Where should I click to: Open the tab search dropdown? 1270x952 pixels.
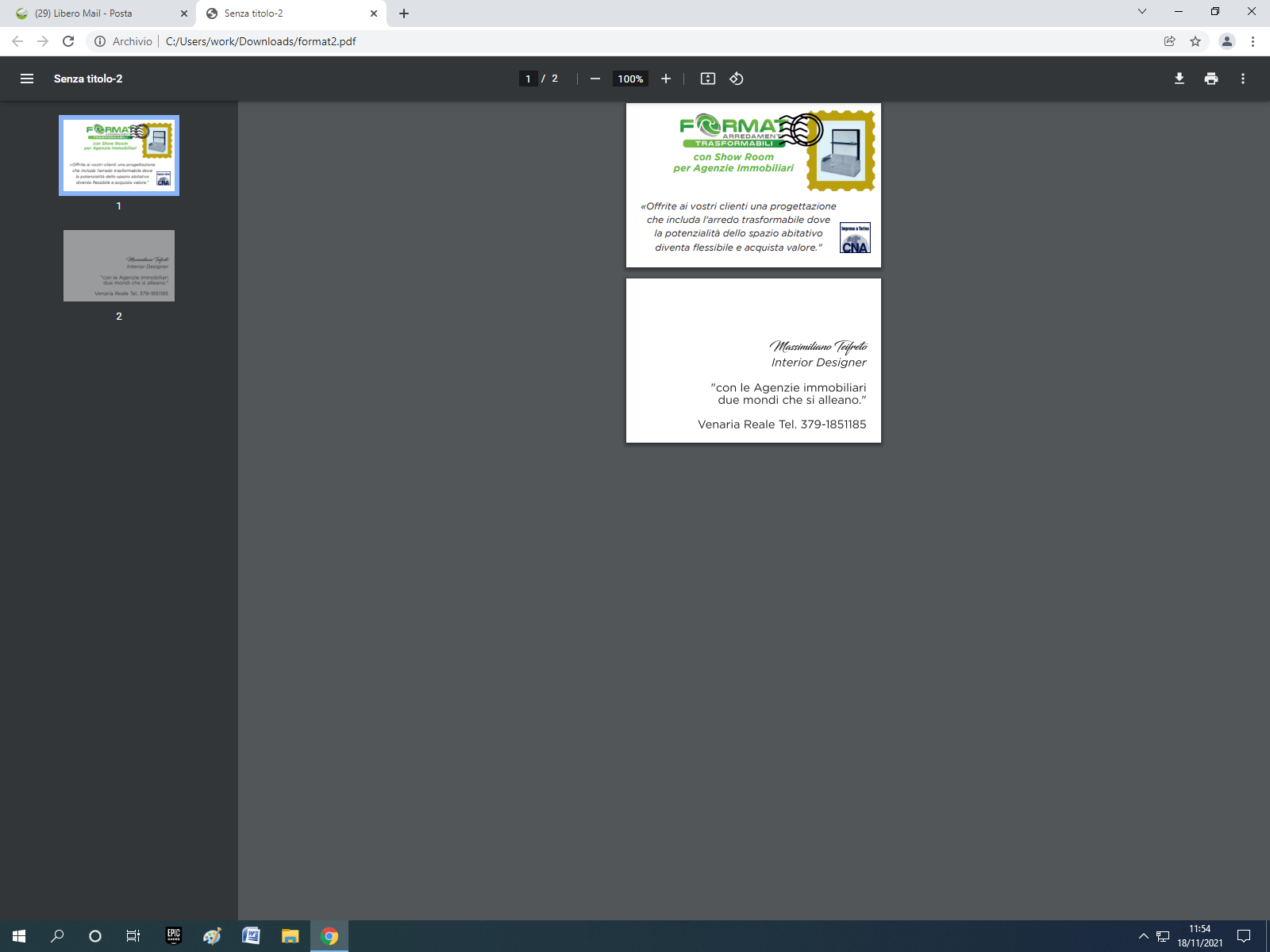[x=1142, y=11]
